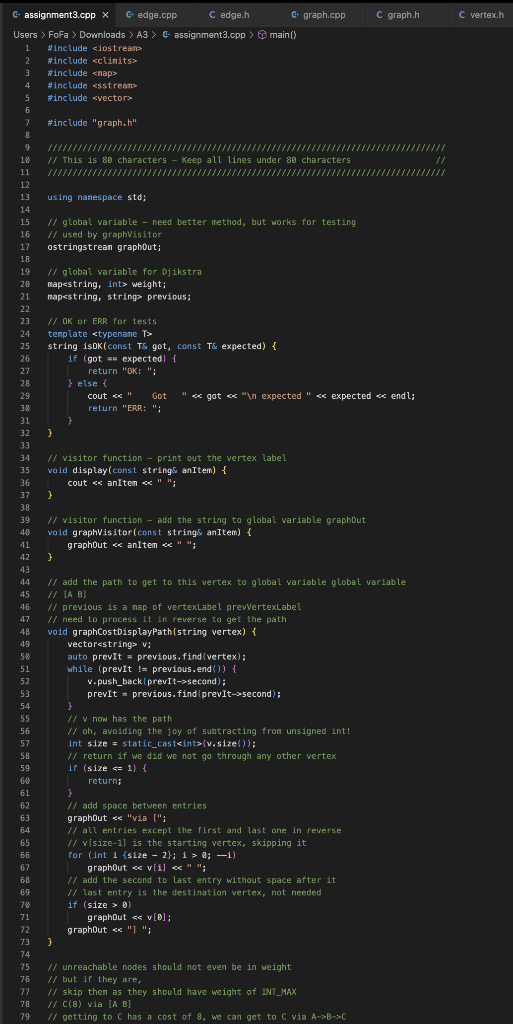Click the 'int size = static_cast<int>' line
The width and height of the screenshot is (513, 1024).
coord(162,743)
